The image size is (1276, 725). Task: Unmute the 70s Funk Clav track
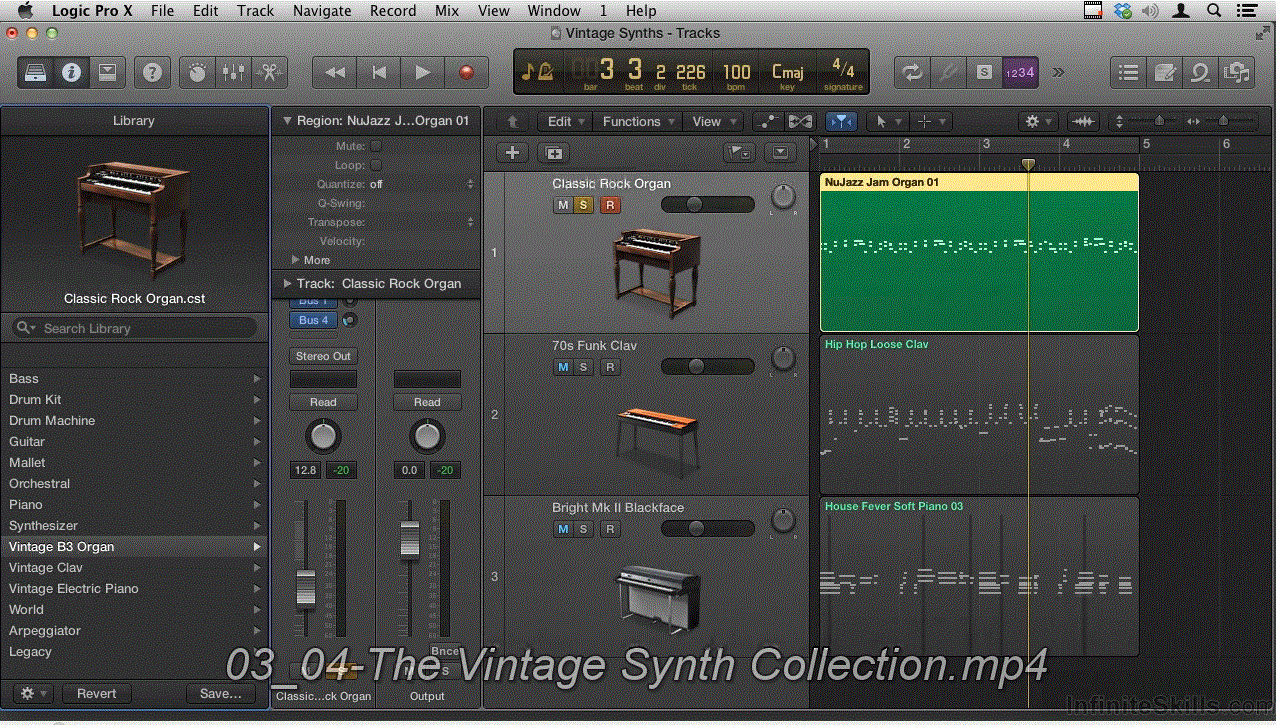click(563, 367)
